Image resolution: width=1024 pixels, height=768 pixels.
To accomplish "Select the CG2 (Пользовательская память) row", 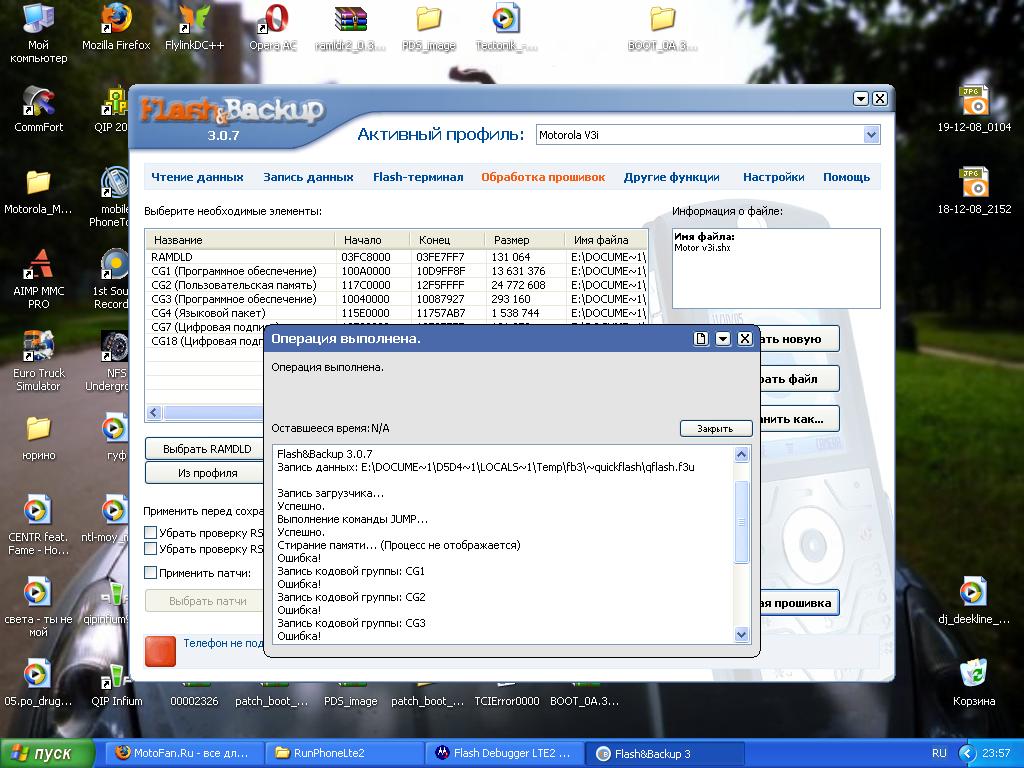I will click(x=396, y=285).
